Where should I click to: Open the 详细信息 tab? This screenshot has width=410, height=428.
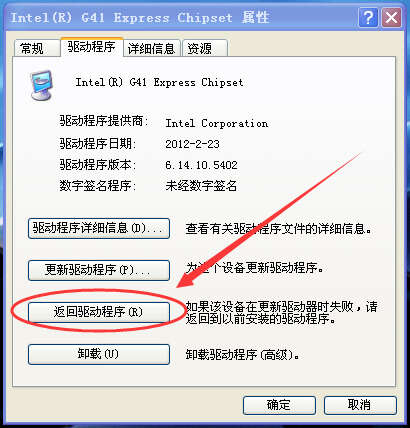152,48
